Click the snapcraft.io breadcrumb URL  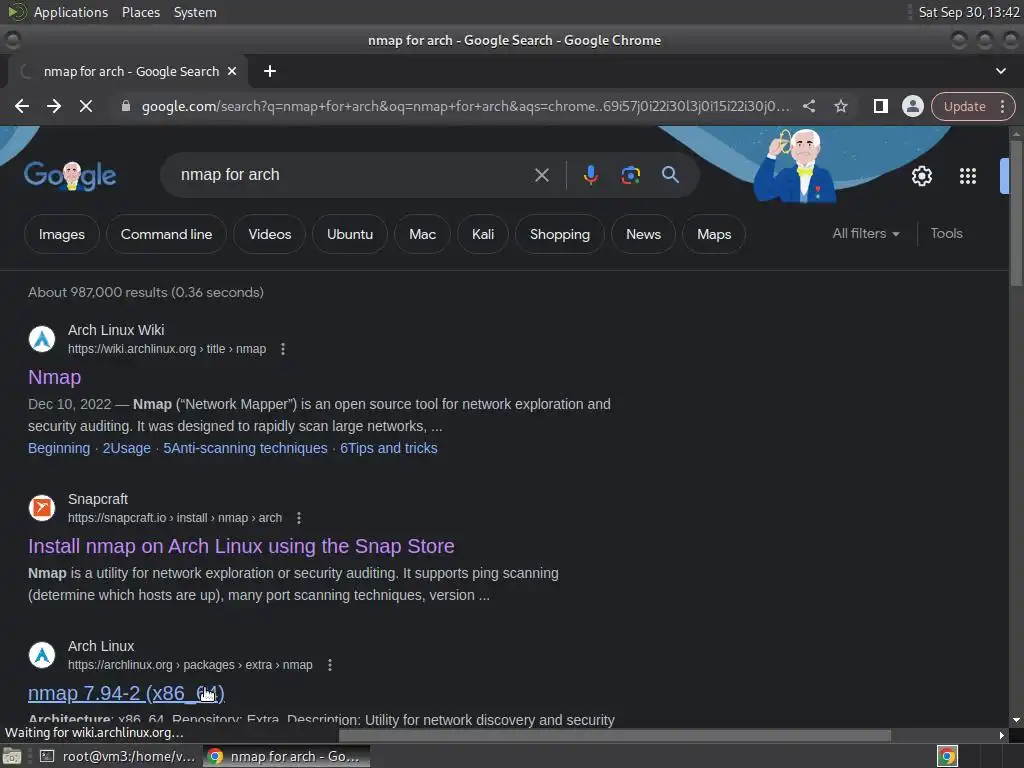pyautogui.click(x=174, y=518)
